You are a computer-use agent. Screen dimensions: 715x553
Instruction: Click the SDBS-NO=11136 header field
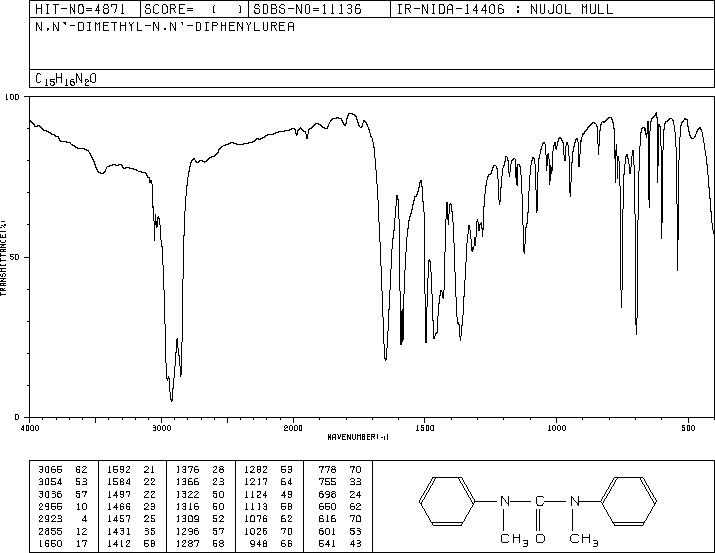[x=307, y=9]
